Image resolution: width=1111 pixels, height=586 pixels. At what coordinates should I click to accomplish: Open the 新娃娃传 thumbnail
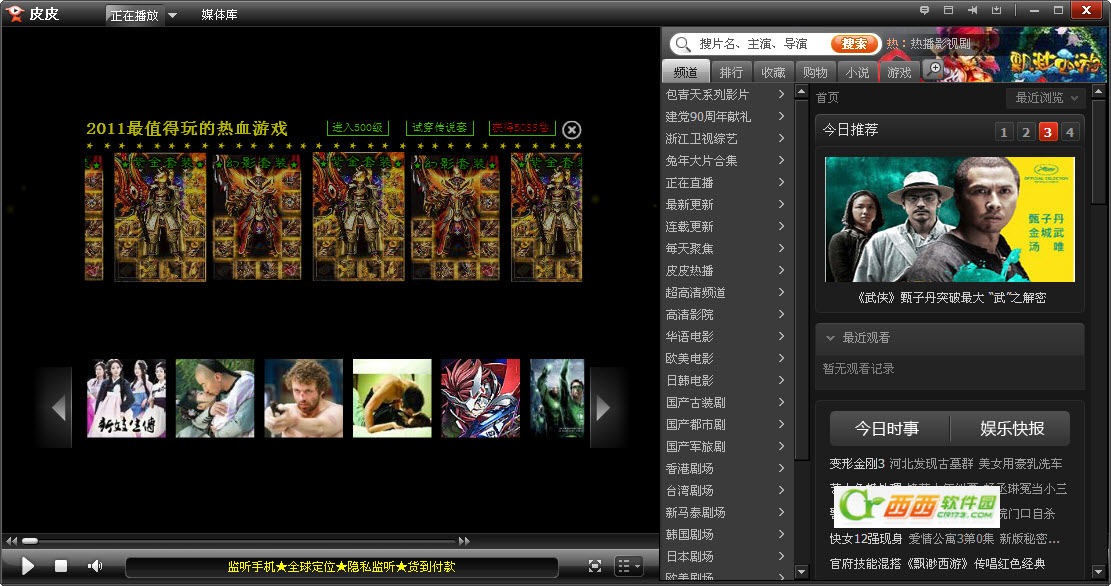click(x=126, y=398)
